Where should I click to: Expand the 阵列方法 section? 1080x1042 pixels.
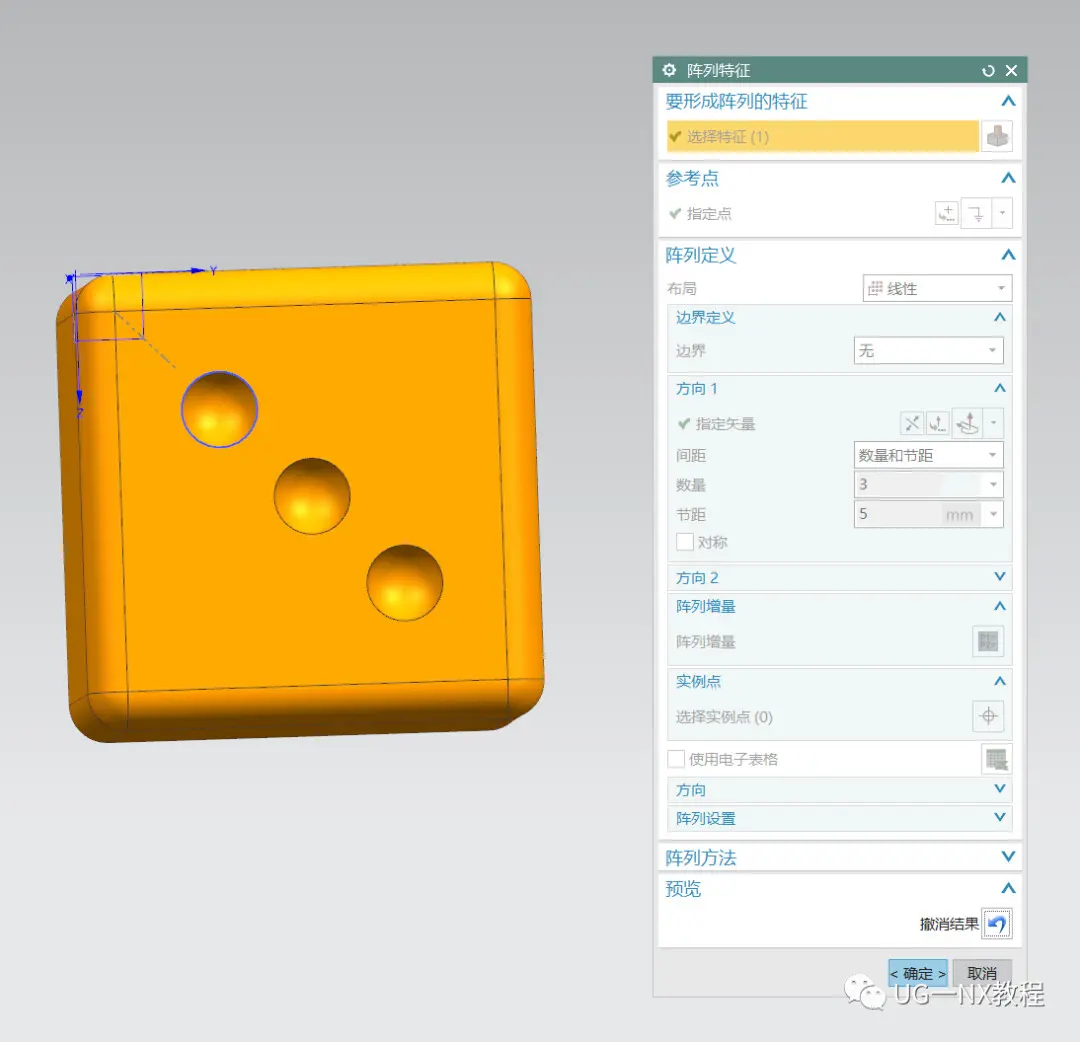(1008, 857)
